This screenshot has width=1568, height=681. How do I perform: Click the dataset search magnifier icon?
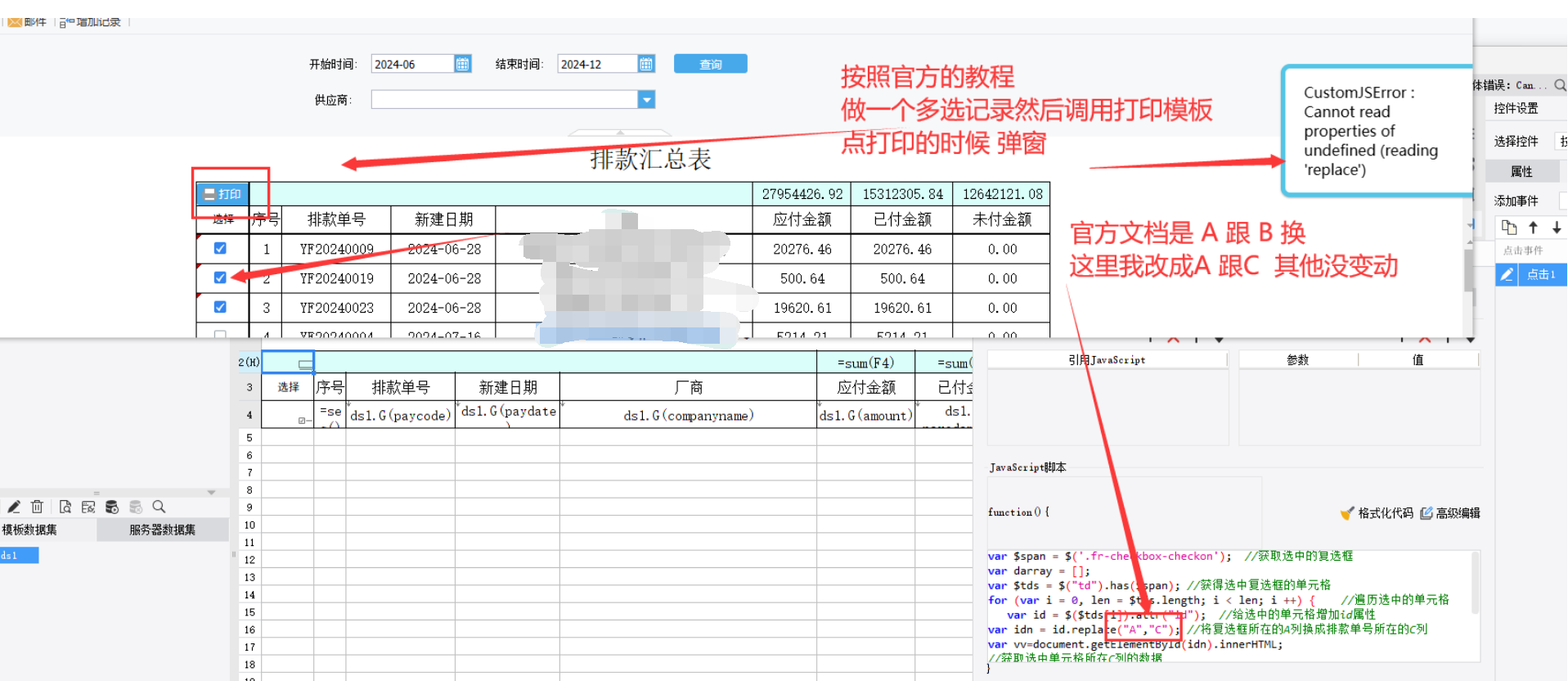[159, 507]
